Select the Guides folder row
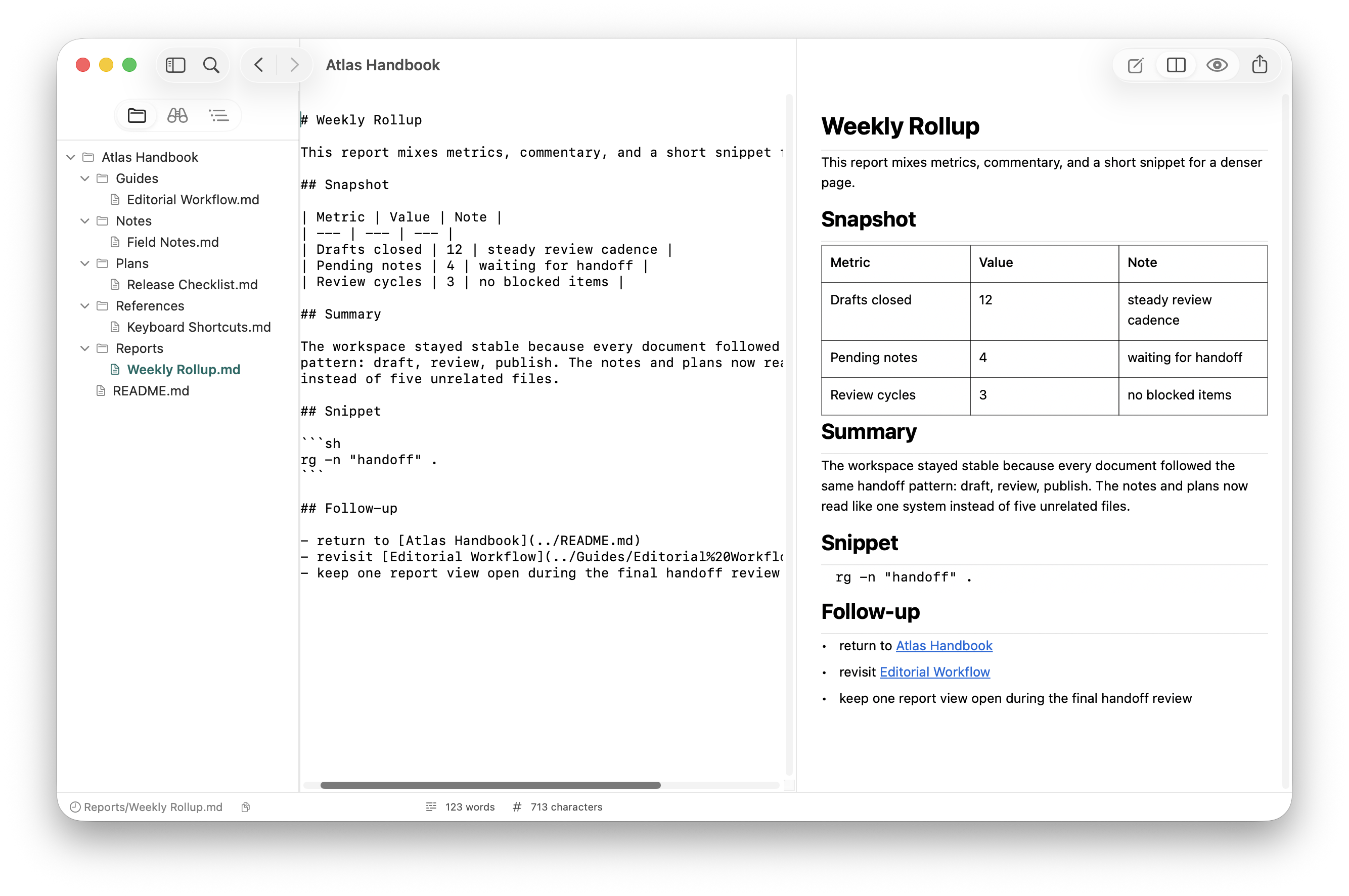 (x=177, y=178)
